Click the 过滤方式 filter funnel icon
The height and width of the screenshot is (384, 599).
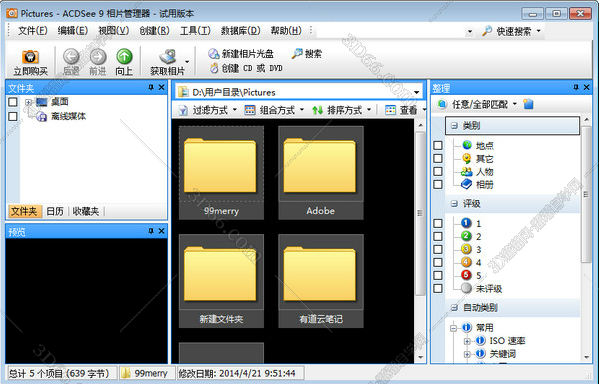(x=183, y=110)
